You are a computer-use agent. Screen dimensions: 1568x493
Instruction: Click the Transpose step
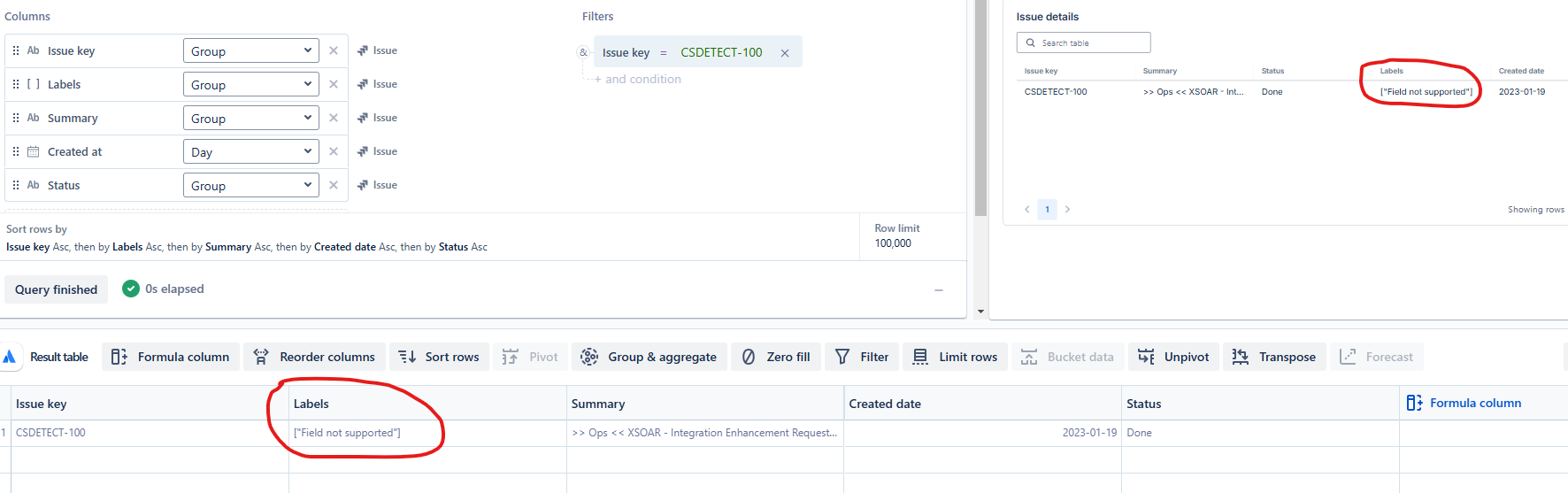tap(1274, 357)
